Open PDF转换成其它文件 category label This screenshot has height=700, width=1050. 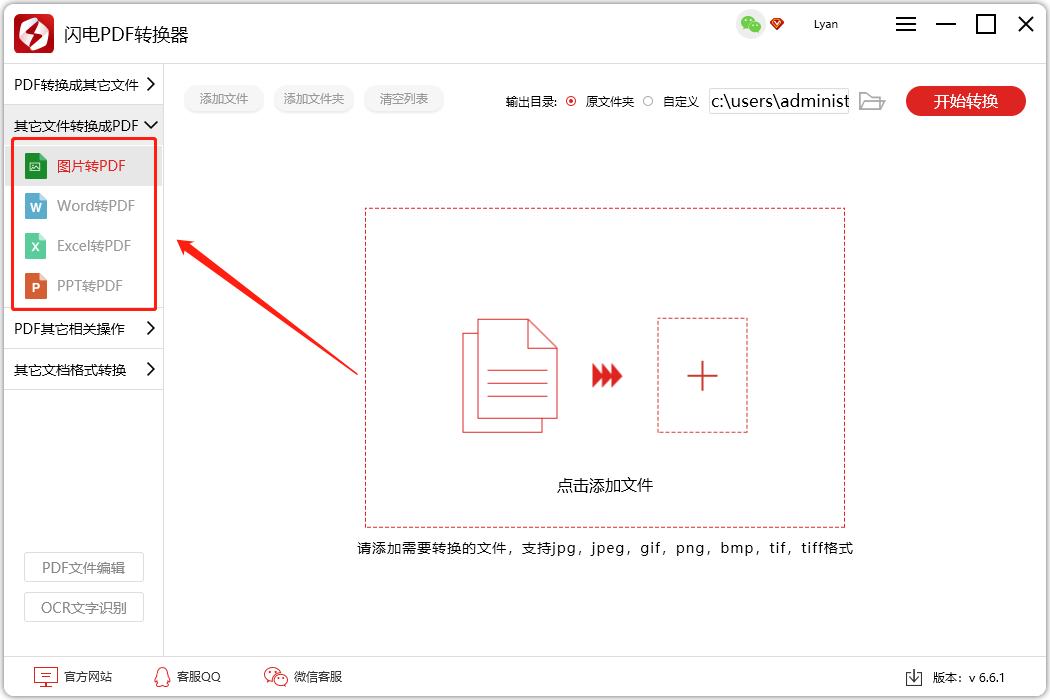[76, 85]
